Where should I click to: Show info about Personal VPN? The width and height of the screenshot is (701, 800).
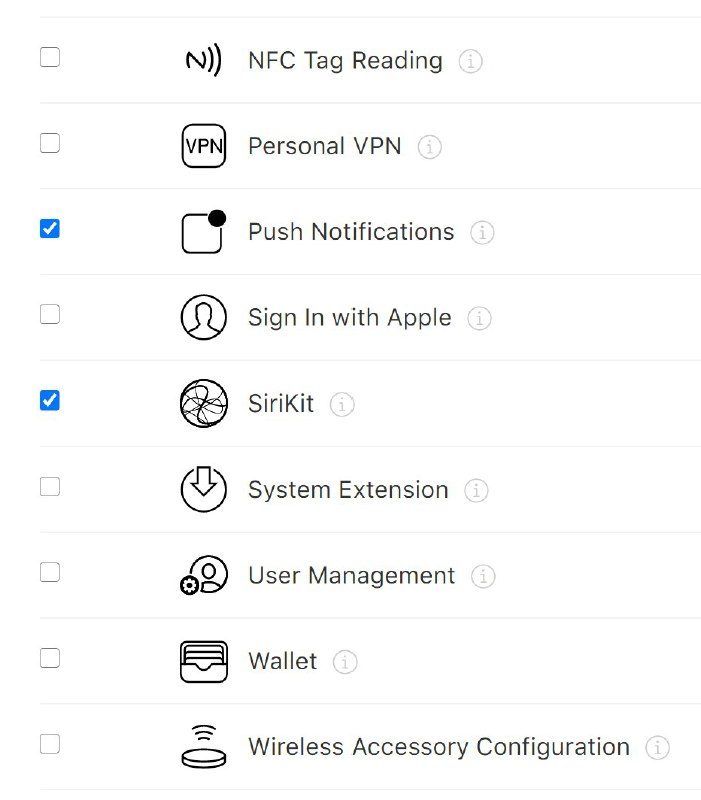430,147
